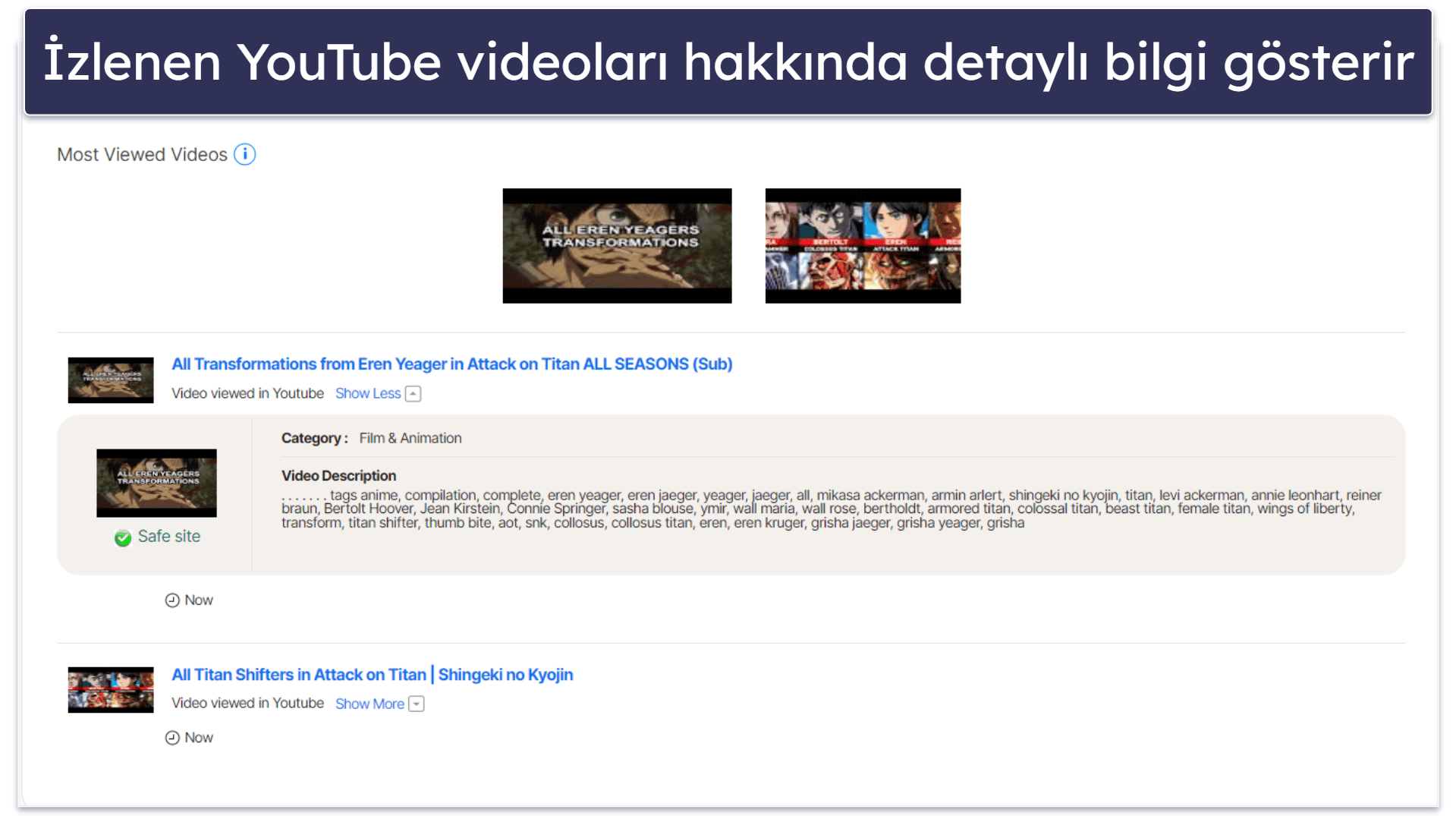Click the Most Viewed Videos info icon
1456x816 pixels.
(244, 154)
